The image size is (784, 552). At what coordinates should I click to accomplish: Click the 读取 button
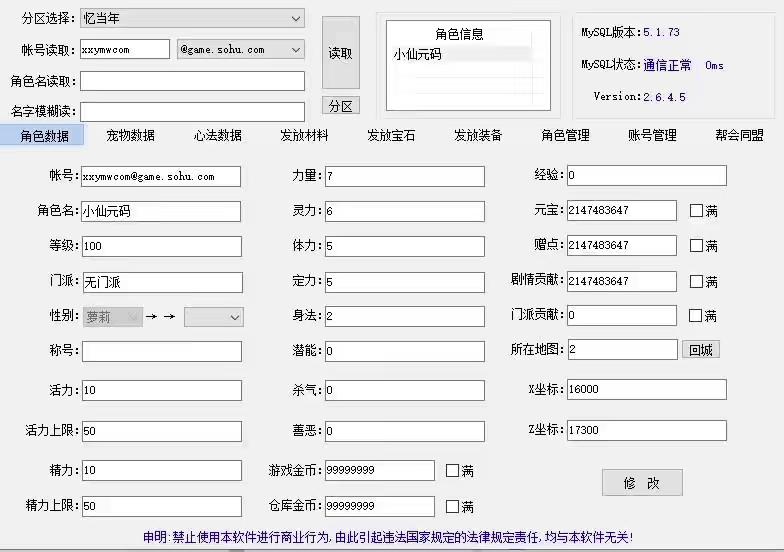pos(340,53)
